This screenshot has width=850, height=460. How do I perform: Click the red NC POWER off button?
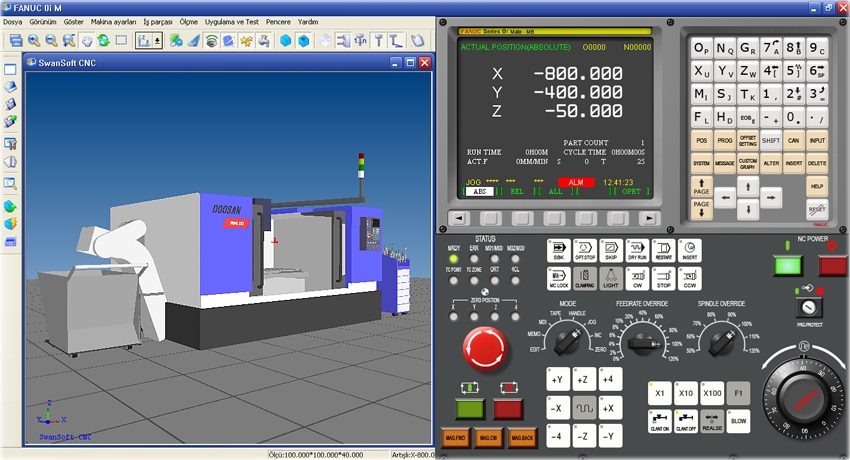[x=832, y=265]
